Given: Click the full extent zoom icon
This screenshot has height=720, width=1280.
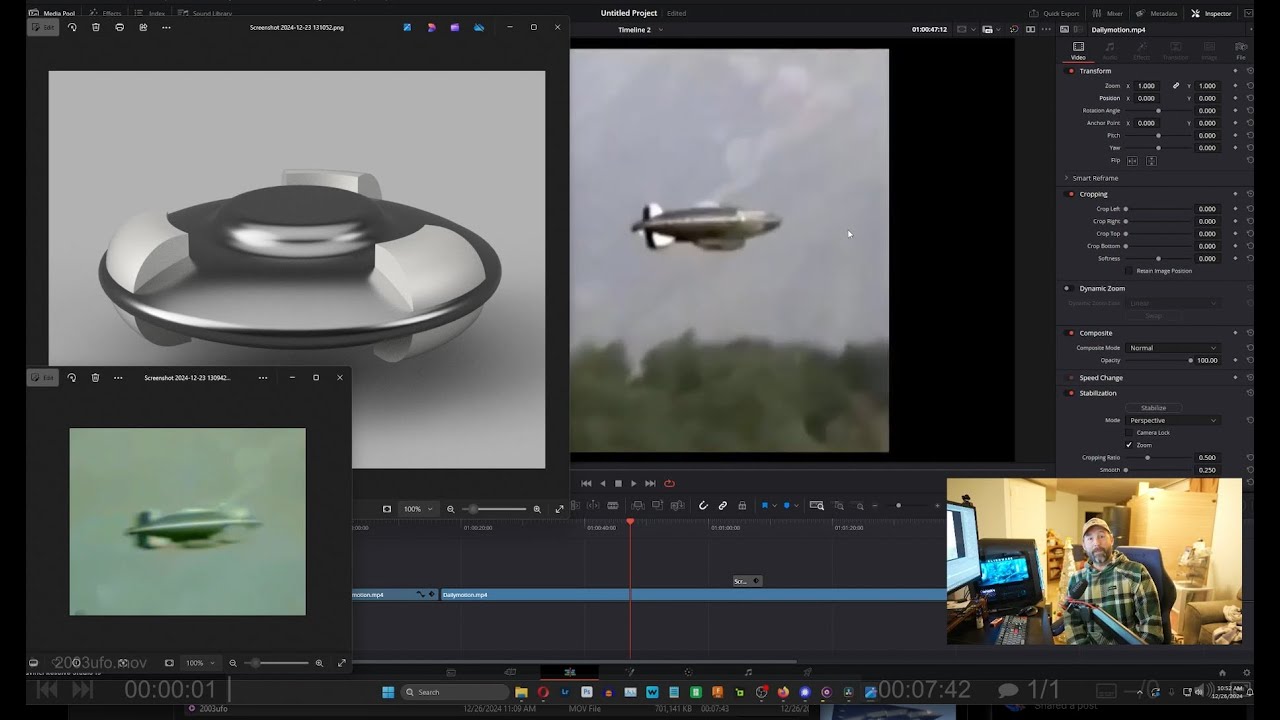Looking at the screenshot, I should click(816, 506).
